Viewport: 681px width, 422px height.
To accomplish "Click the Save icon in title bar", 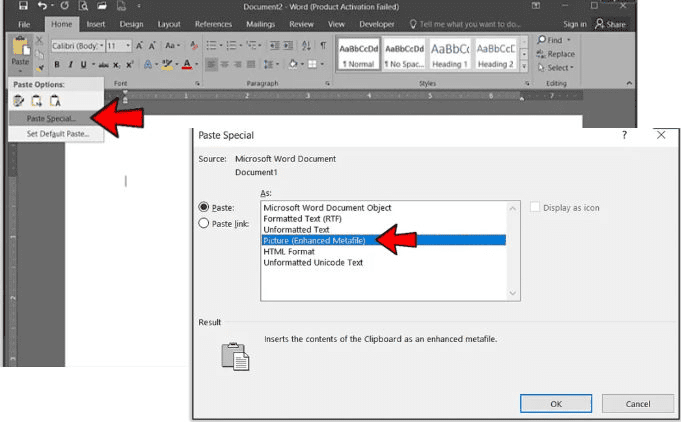I will [22, 6].
